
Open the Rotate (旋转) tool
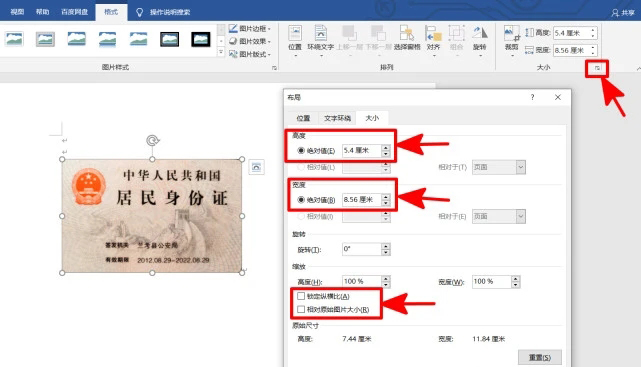[x=480, y=39]
